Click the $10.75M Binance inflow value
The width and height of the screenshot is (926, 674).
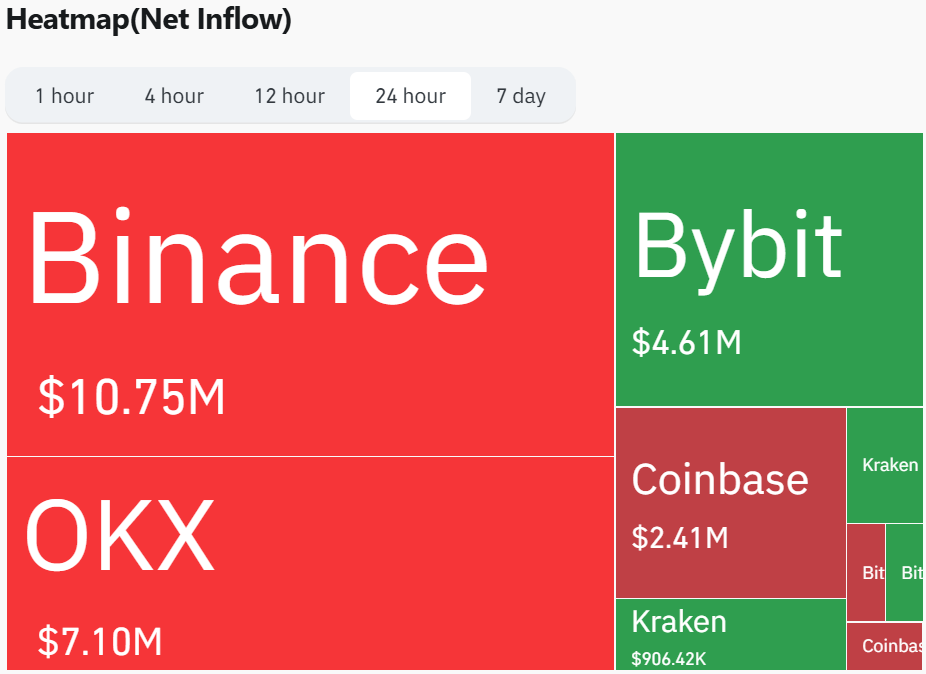click(132, 397)
